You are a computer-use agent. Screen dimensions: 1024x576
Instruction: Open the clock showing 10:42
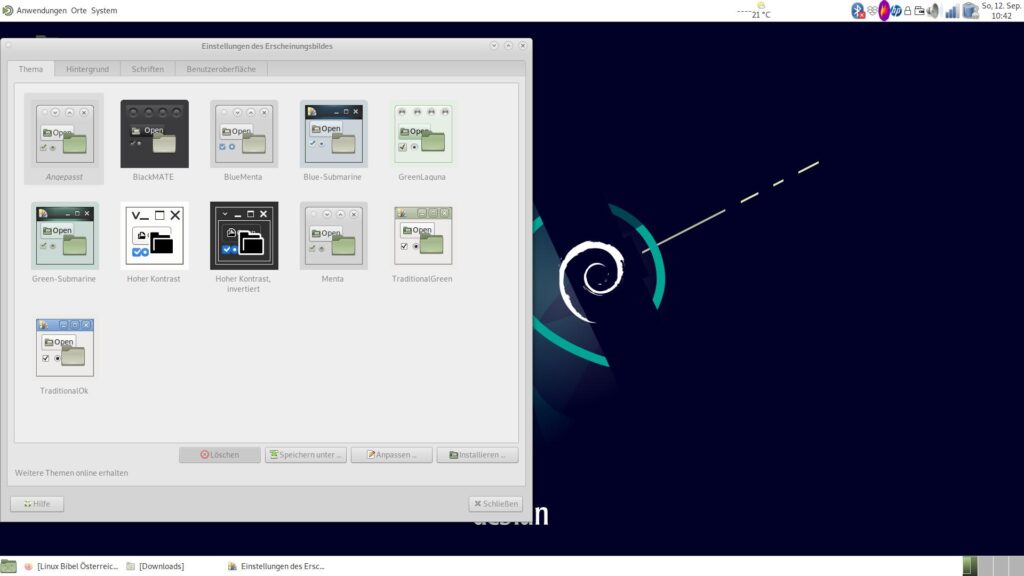(x=1000, y=10)
